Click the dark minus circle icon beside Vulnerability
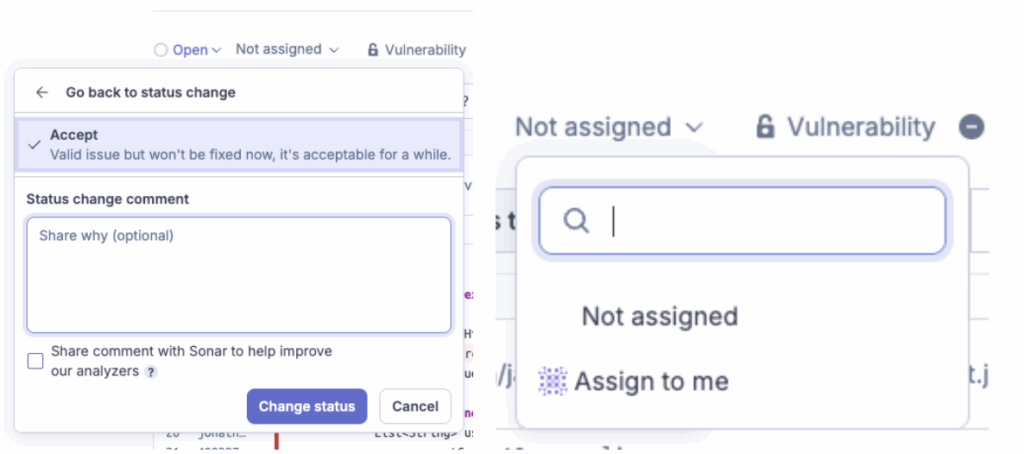Viewport: 1024px width, 454px height. click(x=971, y=127)
